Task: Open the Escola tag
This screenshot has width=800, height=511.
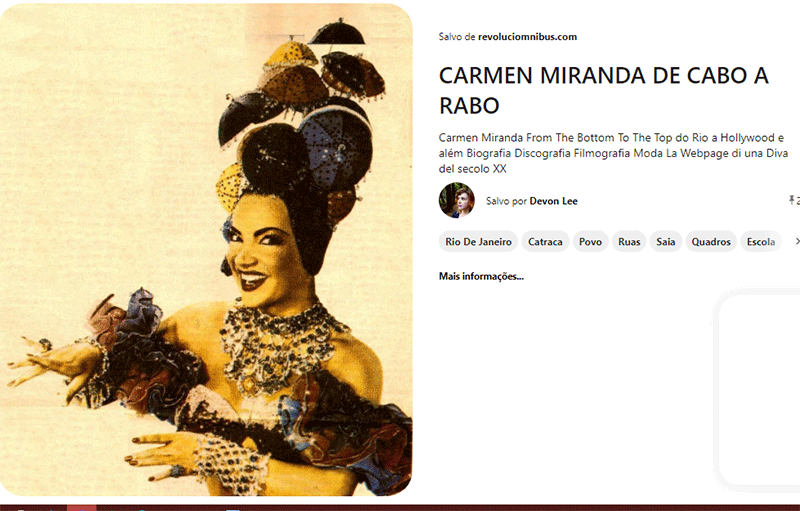Action: pos(761,242)
